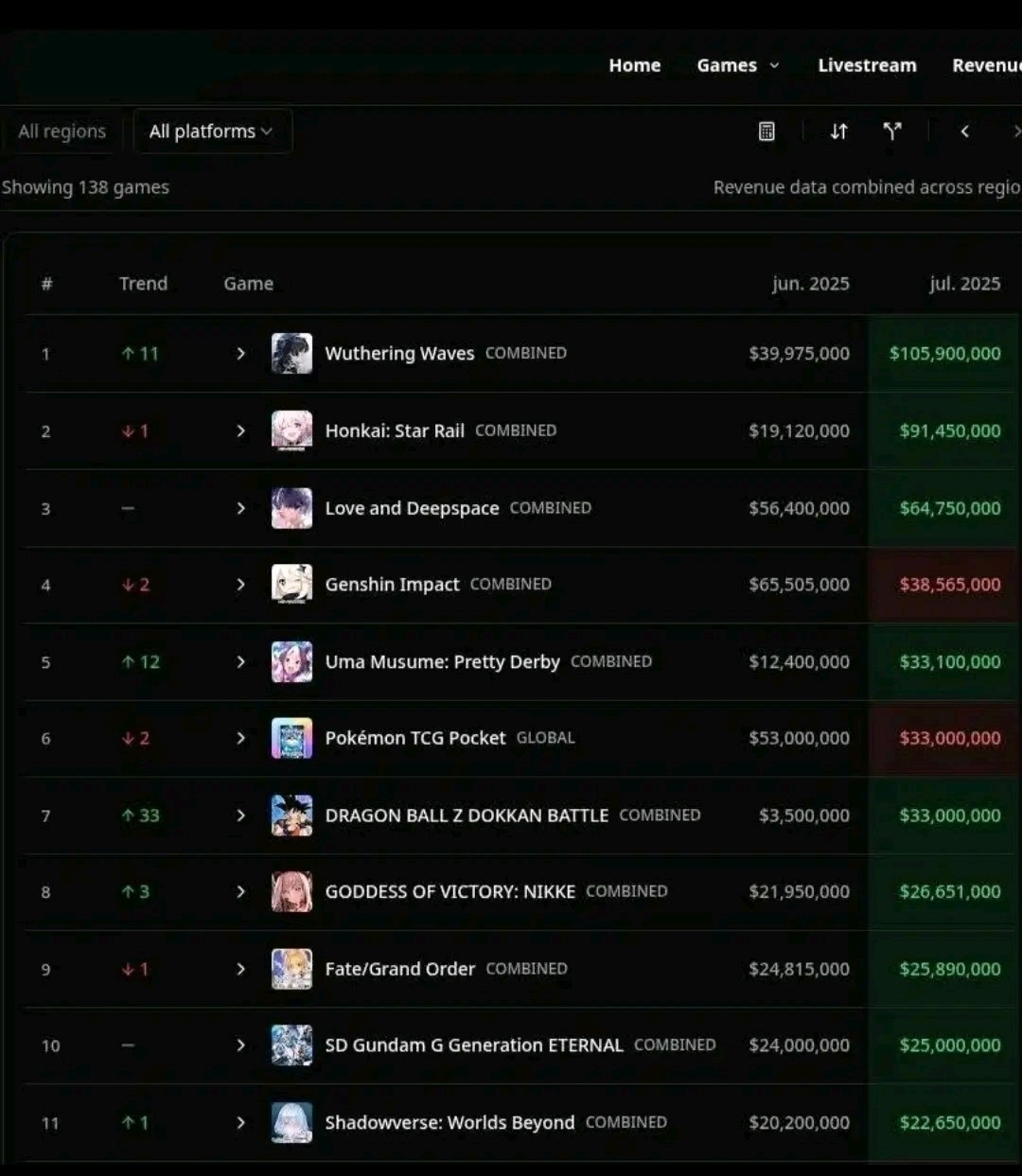Expand the Wuthering Waves row
The width and height of the screenshot is (1022, 1176).
pos(240,353)
